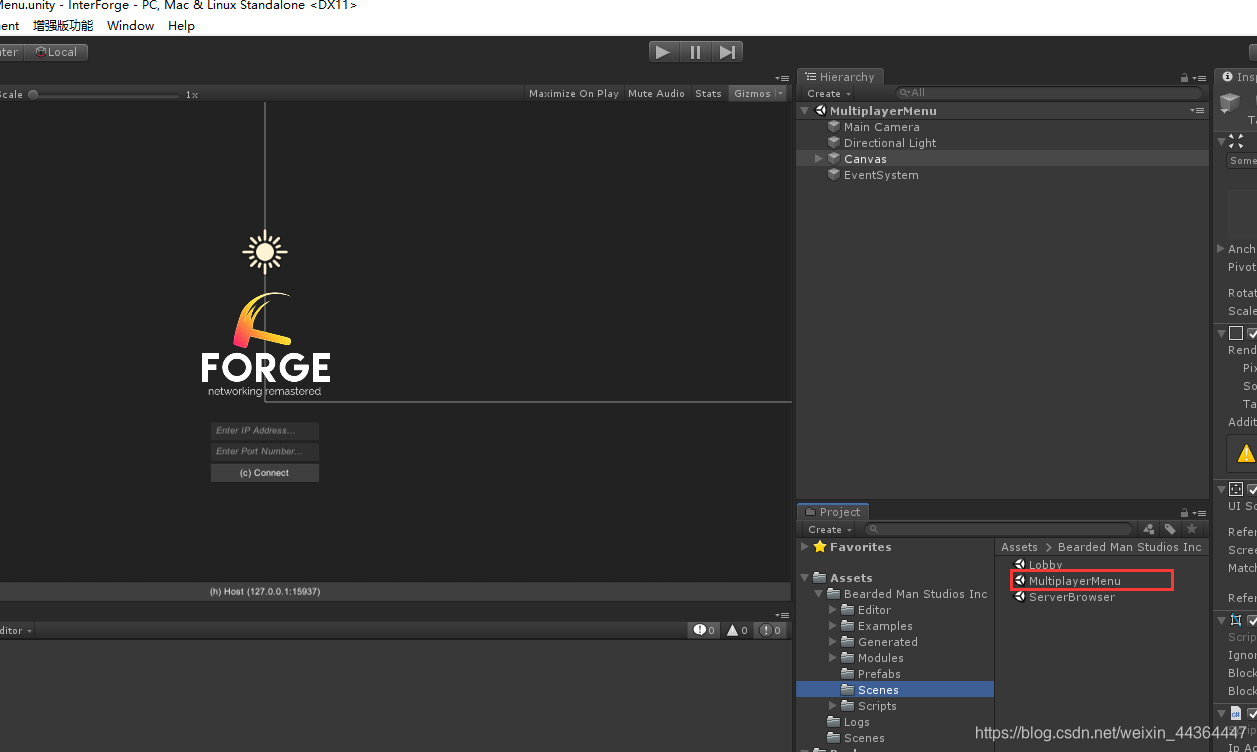Click the (h) Host button
The width and height of the screenshot is (1257, 752).
265,592
